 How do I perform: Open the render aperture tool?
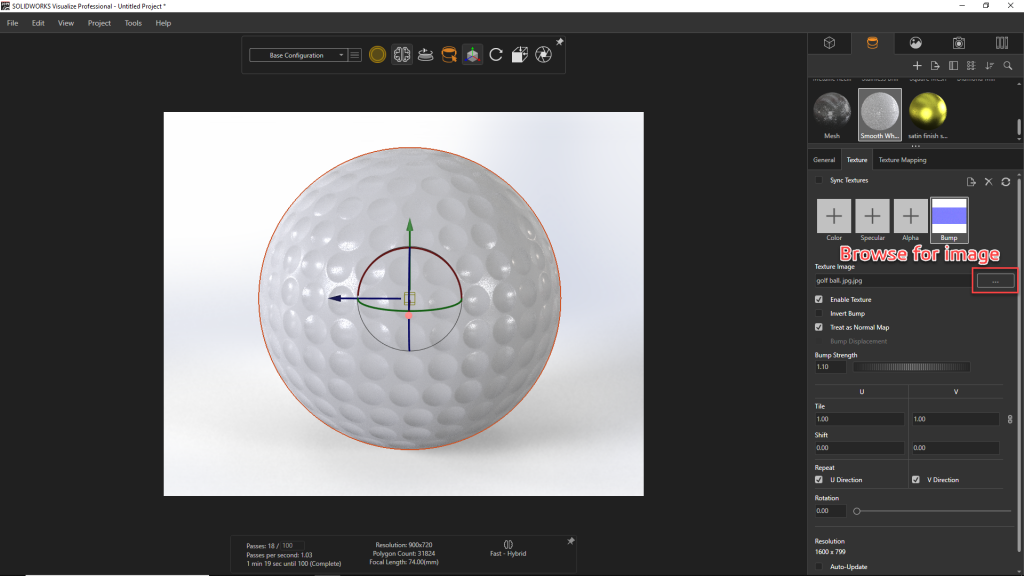click(543, 54)
